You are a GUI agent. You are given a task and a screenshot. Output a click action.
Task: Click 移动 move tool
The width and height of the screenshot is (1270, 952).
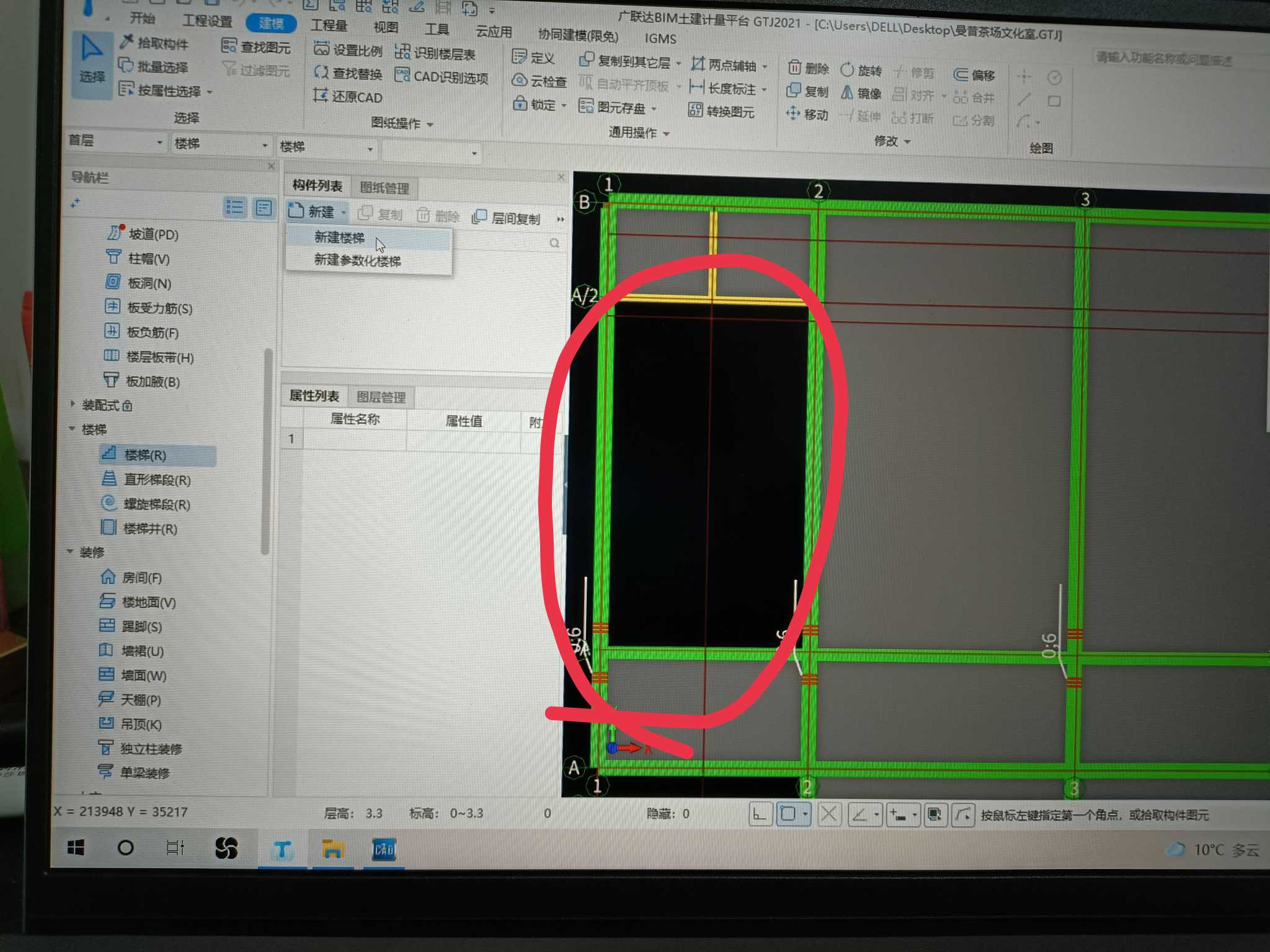point(807,114)
